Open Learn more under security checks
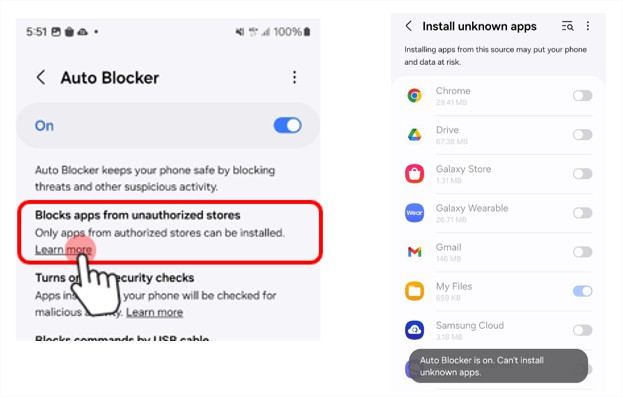This screenshot has width=623, height=397. (154, 312)
